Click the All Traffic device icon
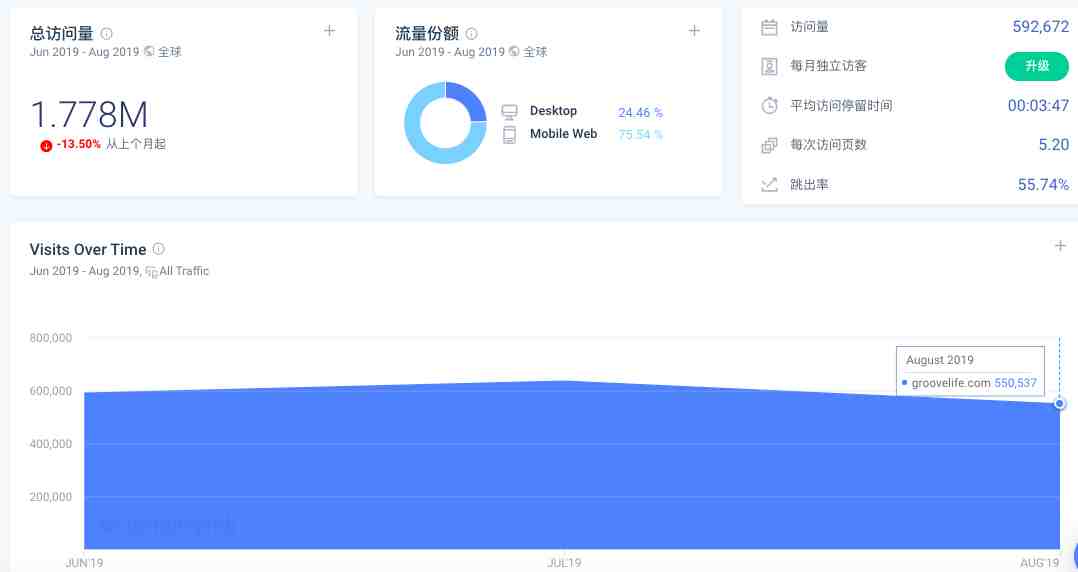Image resolution: width=1078 pixels, height=572 pixels. pos(151,272)
